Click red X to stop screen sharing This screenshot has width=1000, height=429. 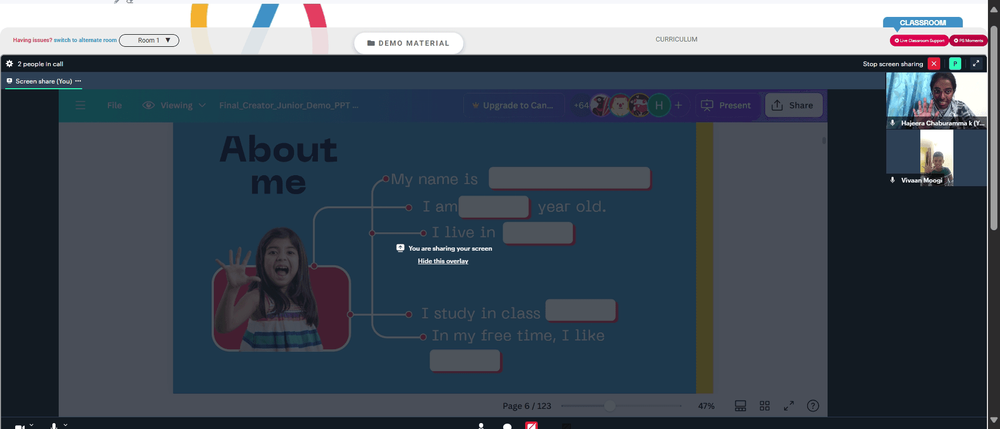coord(934,64)
